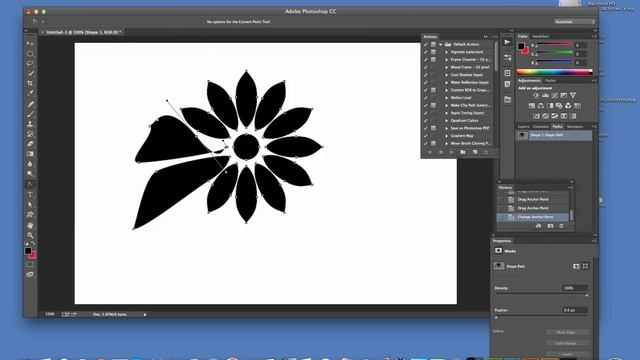Image resolution: width=640 pixels, height=360 pixels.
Task: Add a Threshold adjustment
Action: (x=554, y=116)
